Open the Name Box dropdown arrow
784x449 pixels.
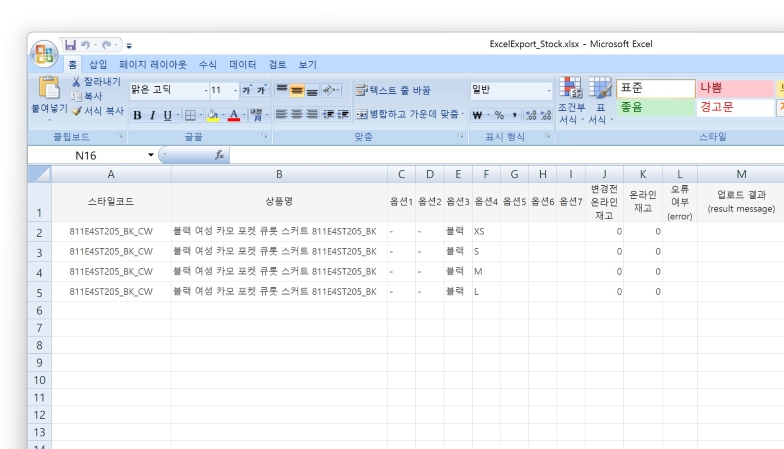pos(151,156)
